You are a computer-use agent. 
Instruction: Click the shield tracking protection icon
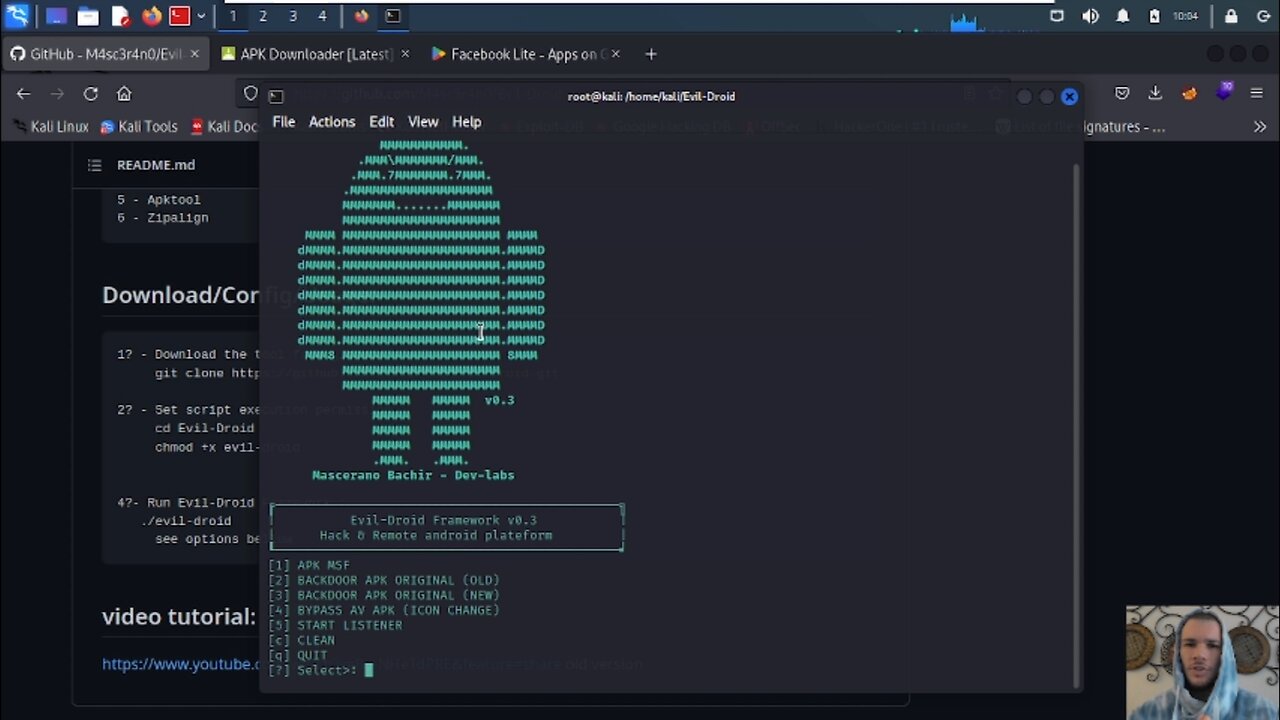tap(250, 93)
